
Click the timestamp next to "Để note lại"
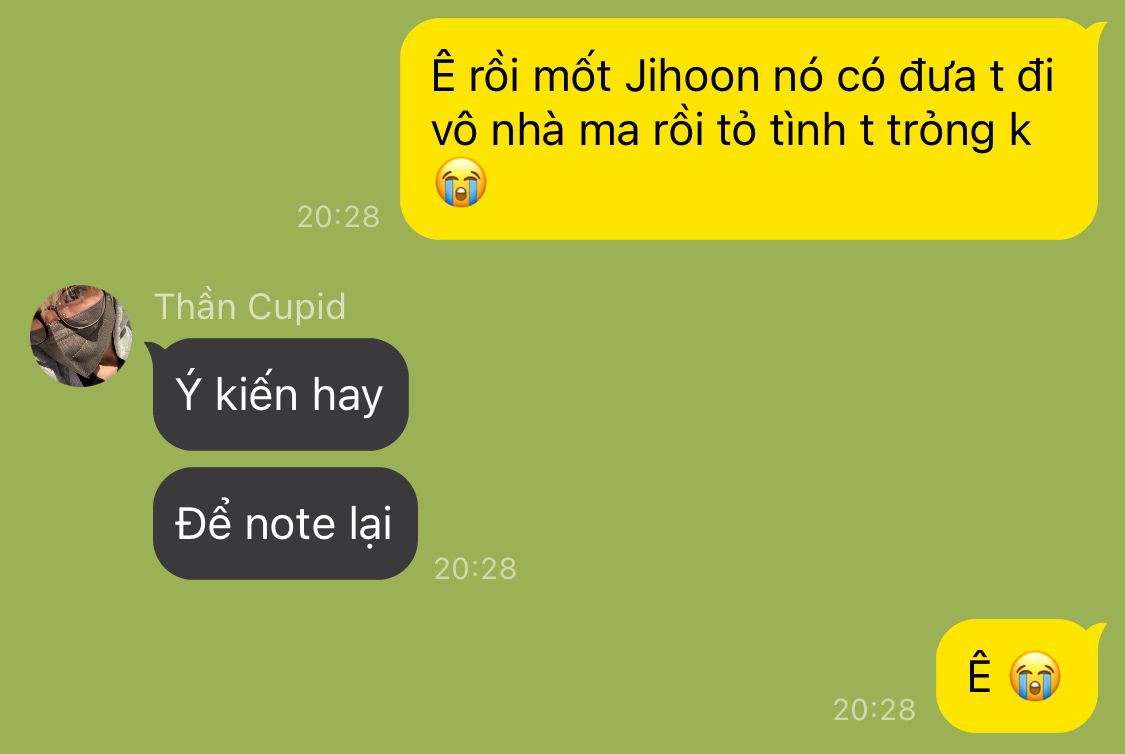click(475, 569)
